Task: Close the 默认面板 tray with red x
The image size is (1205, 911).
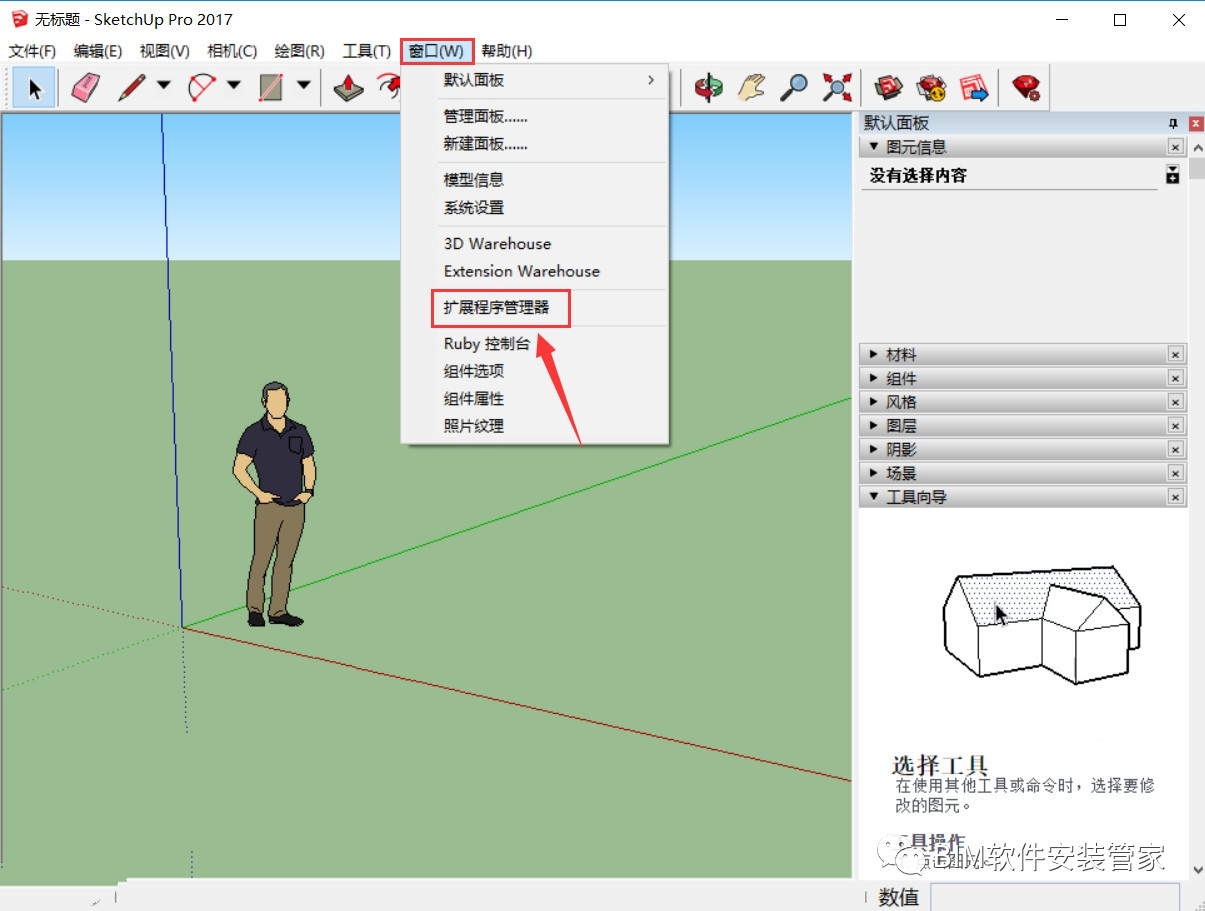Action: 1196,123
